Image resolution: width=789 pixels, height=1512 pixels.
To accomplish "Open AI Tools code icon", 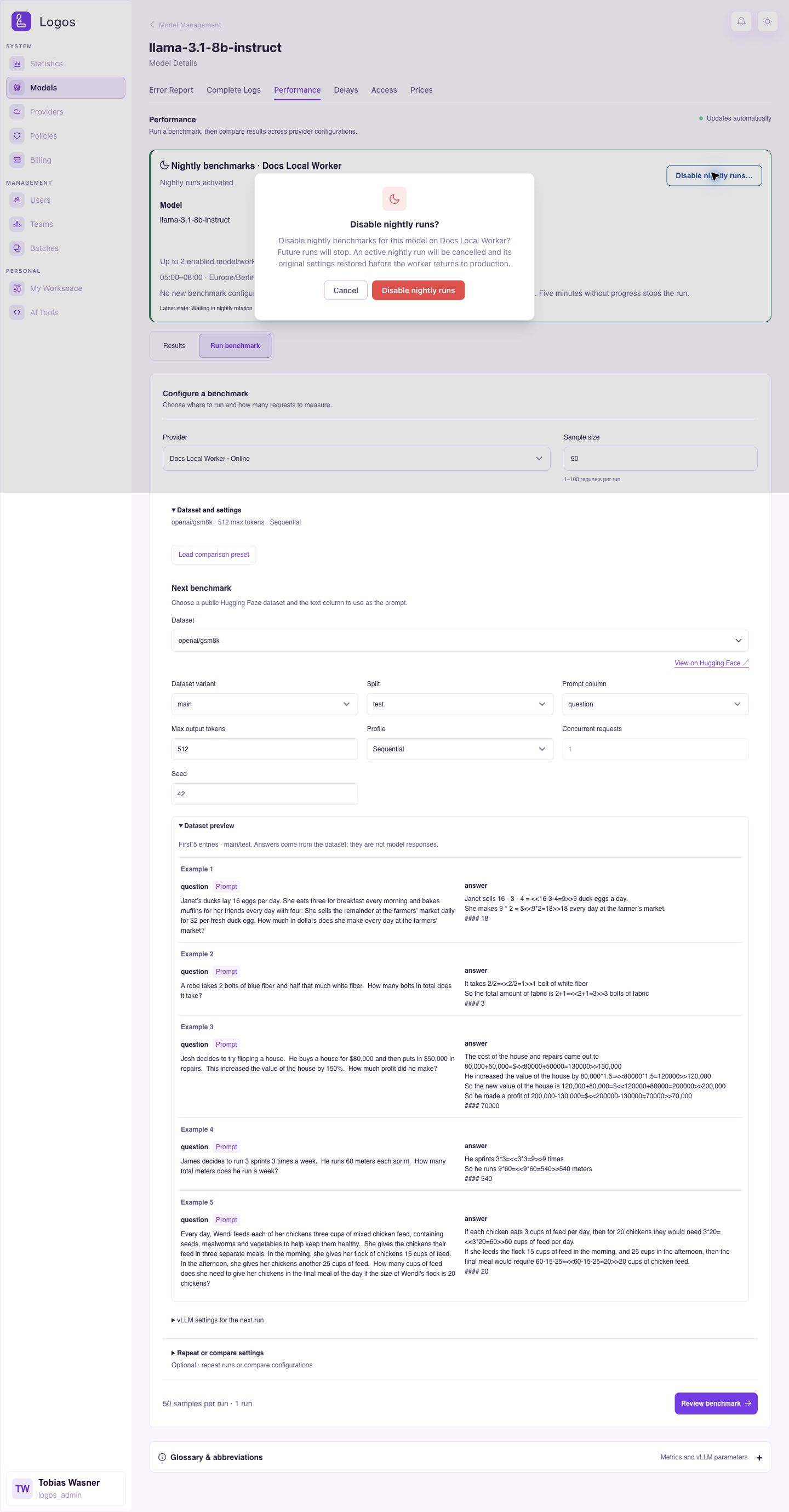I will [x=17, y=312].
